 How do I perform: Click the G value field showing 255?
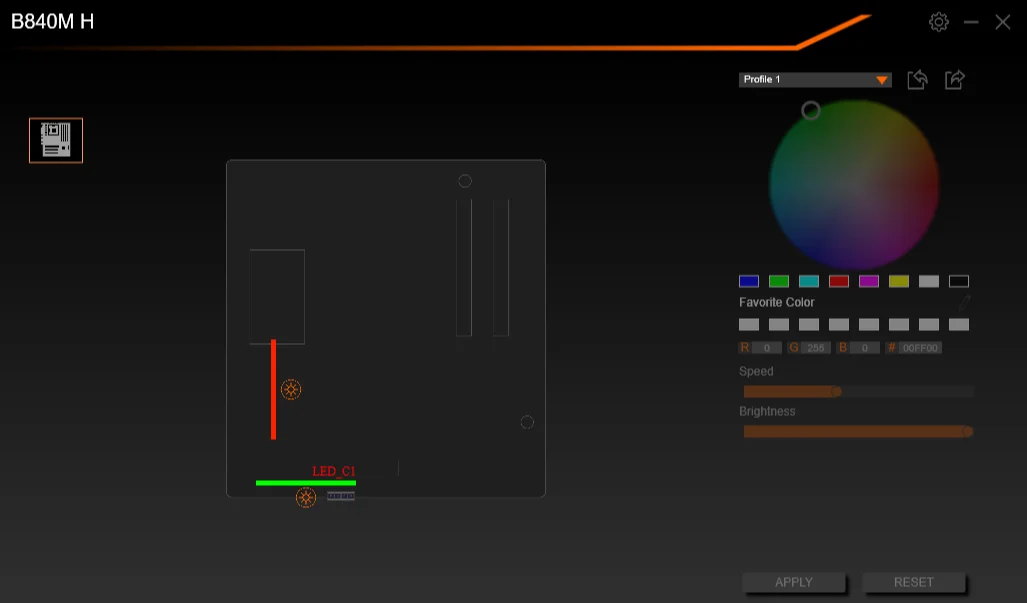[x=815, y=348]
